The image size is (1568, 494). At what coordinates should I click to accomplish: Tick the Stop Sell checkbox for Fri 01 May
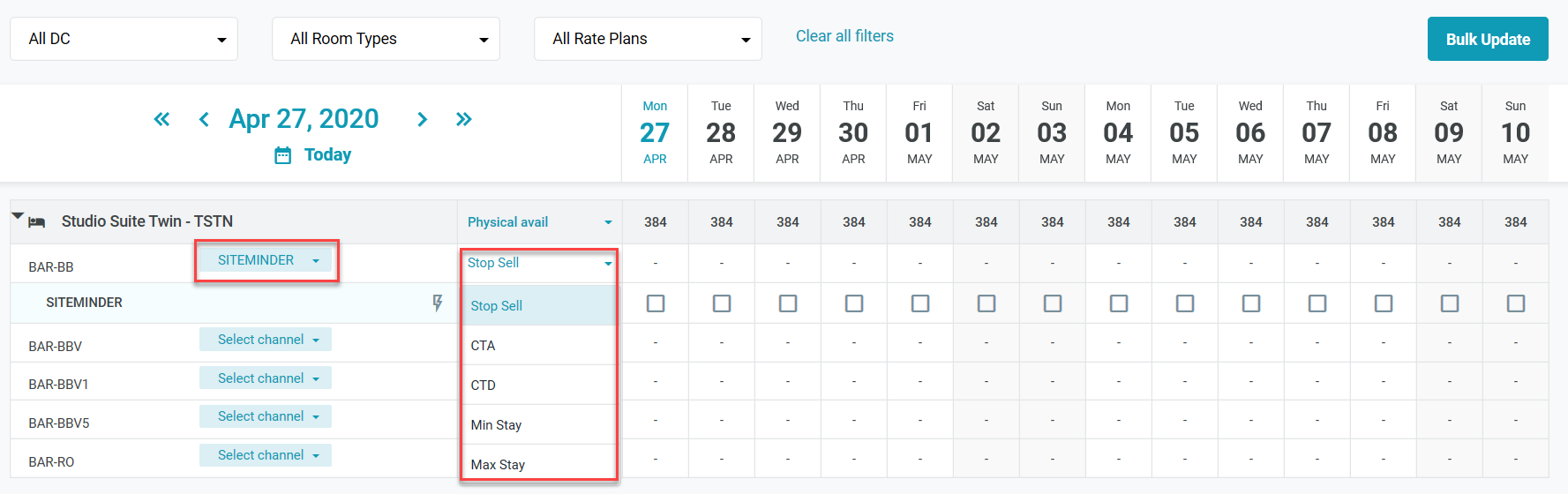(x=919, y=303)
